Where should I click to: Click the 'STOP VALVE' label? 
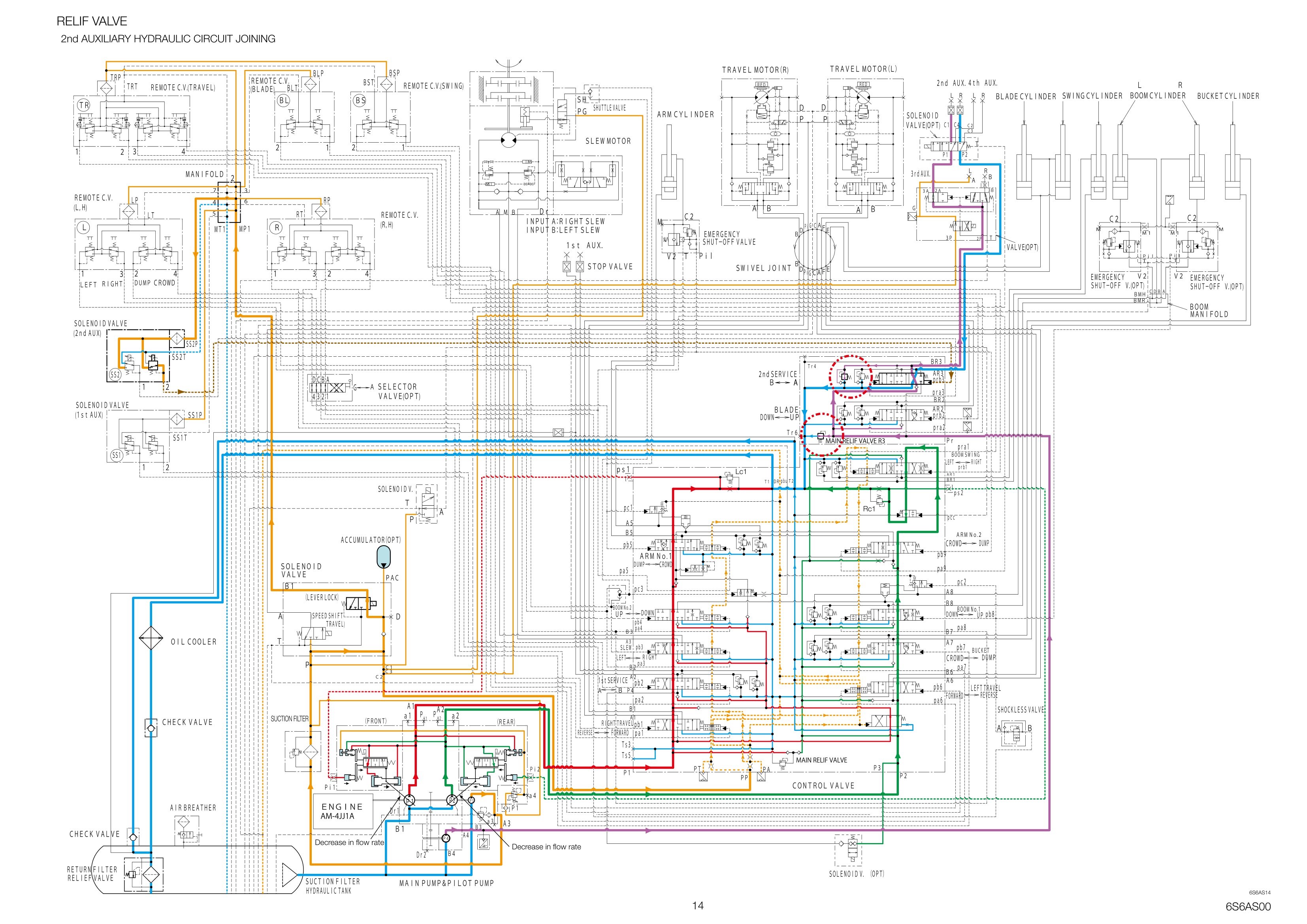click(x=610, y=266)
